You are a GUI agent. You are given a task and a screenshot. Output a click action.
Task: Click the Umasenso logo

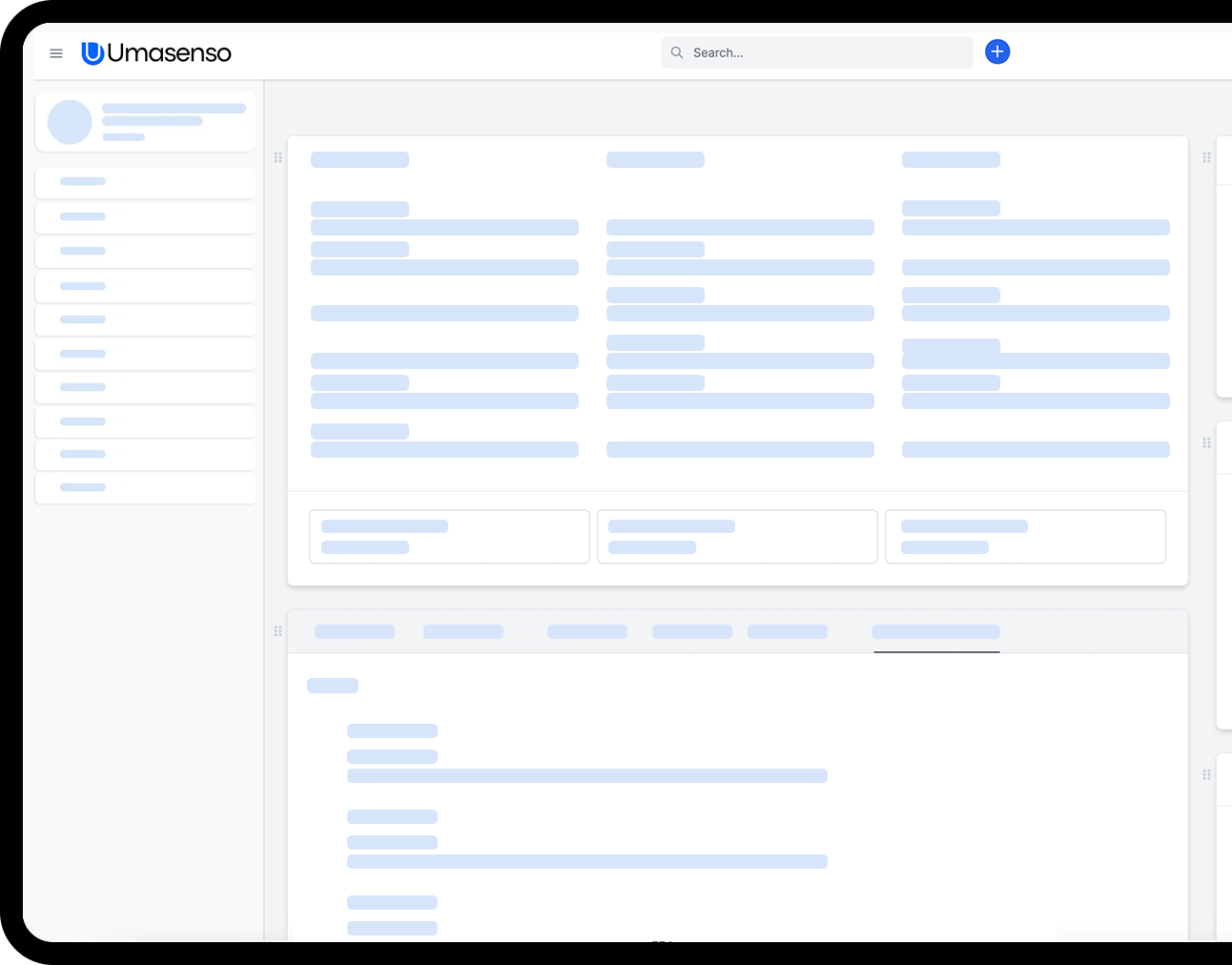tap(157, 53)
